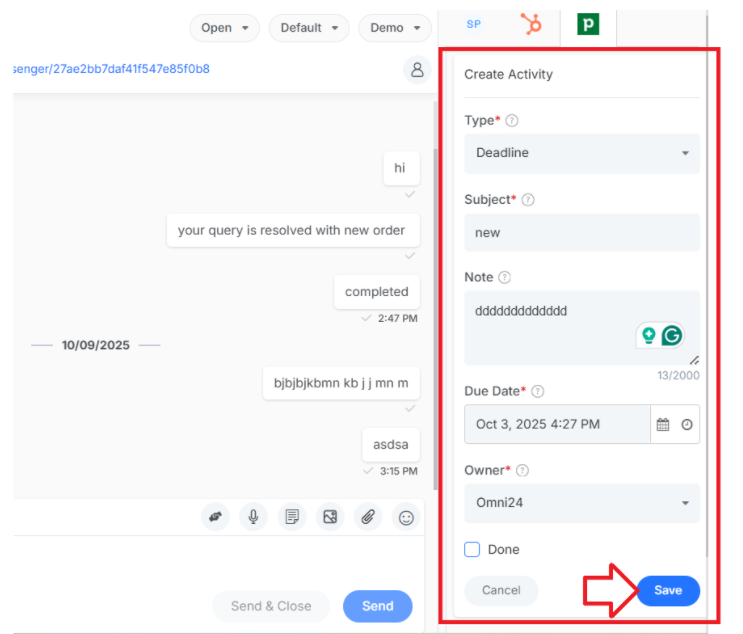The image size is (743, 634).
Task: Click the green lightbulb suggestion icon
Action: click(648, 335)
